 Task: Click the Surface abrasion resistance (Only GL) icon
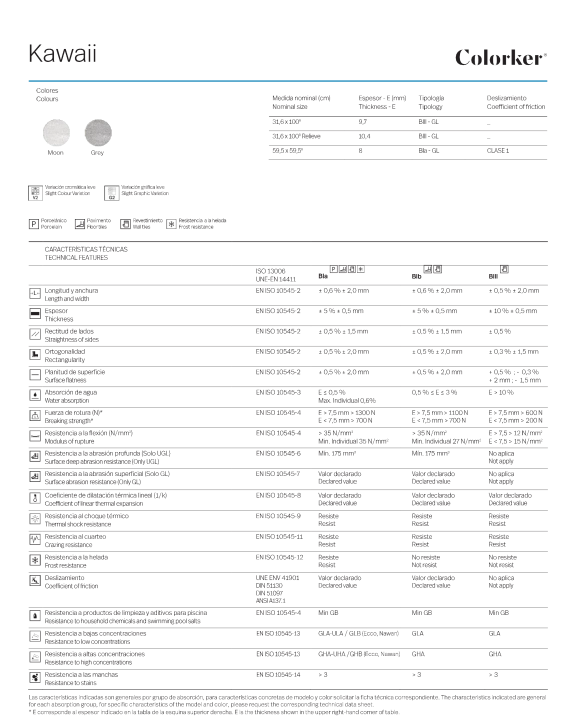pyautogui.click(x=35, y=477)
